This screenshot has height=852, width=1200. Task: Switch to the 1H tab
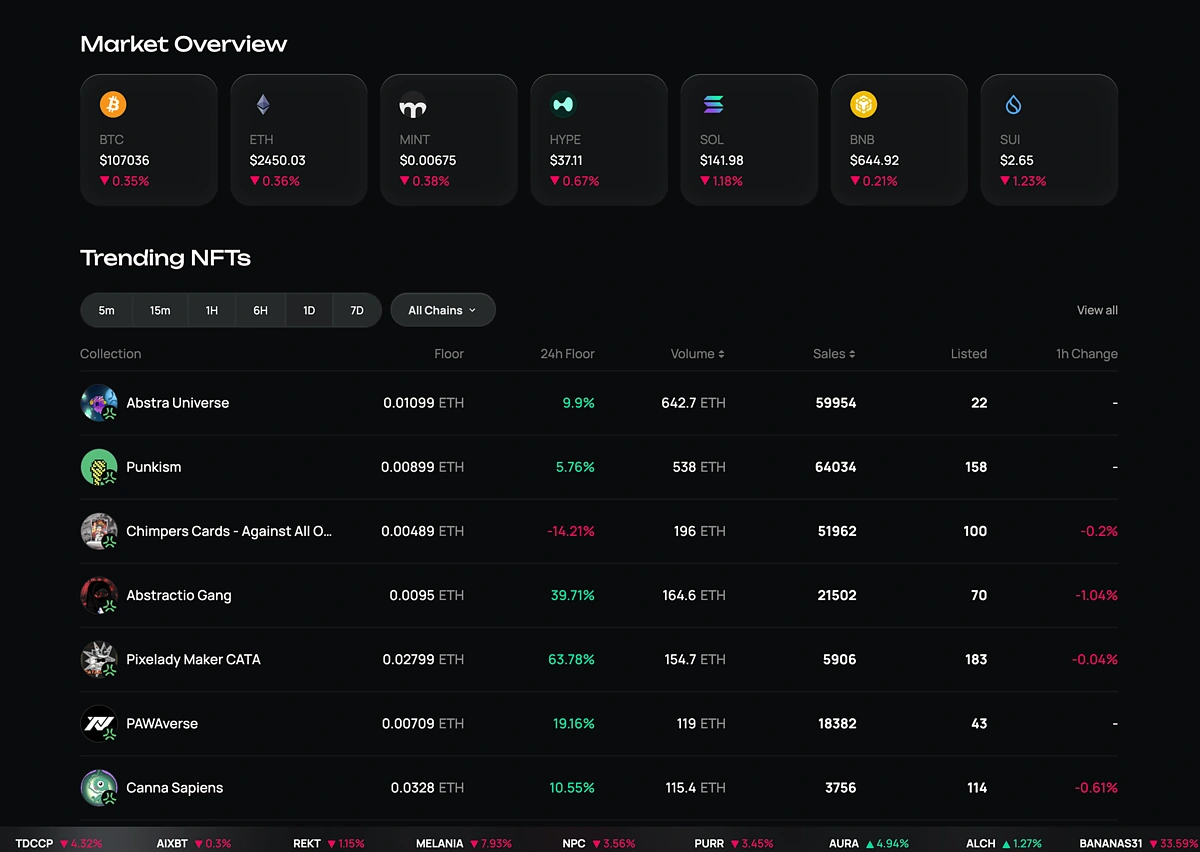pos(212,310)
